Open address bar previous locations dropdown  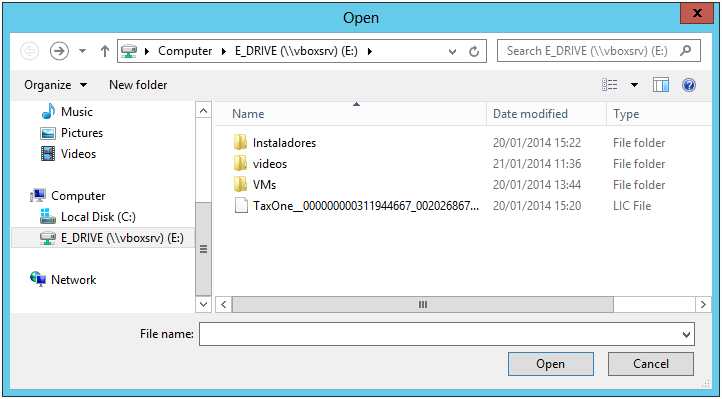[452, 52]
